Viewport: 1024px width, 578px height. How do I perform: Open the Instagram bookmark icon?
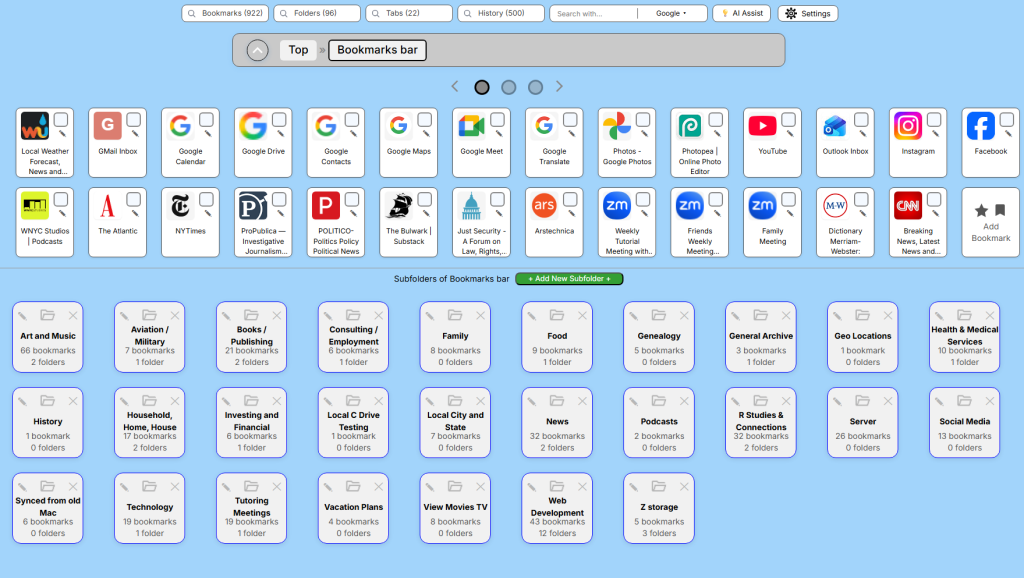(x=907, y=126)
